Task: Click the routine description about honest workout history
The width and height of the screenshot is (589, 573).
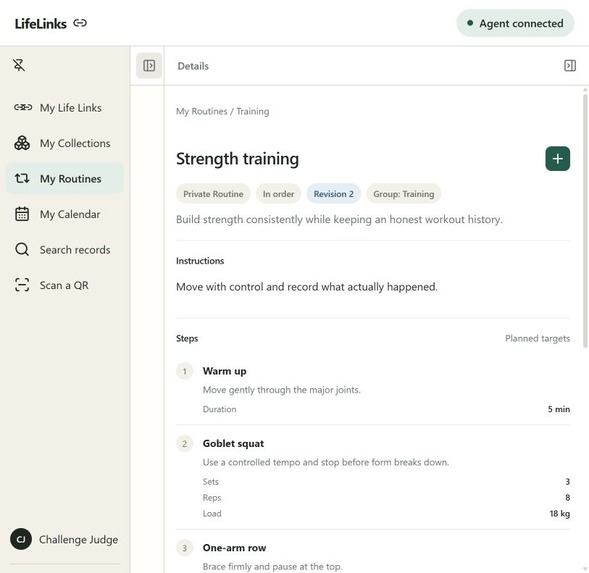Action: [339, 219]
